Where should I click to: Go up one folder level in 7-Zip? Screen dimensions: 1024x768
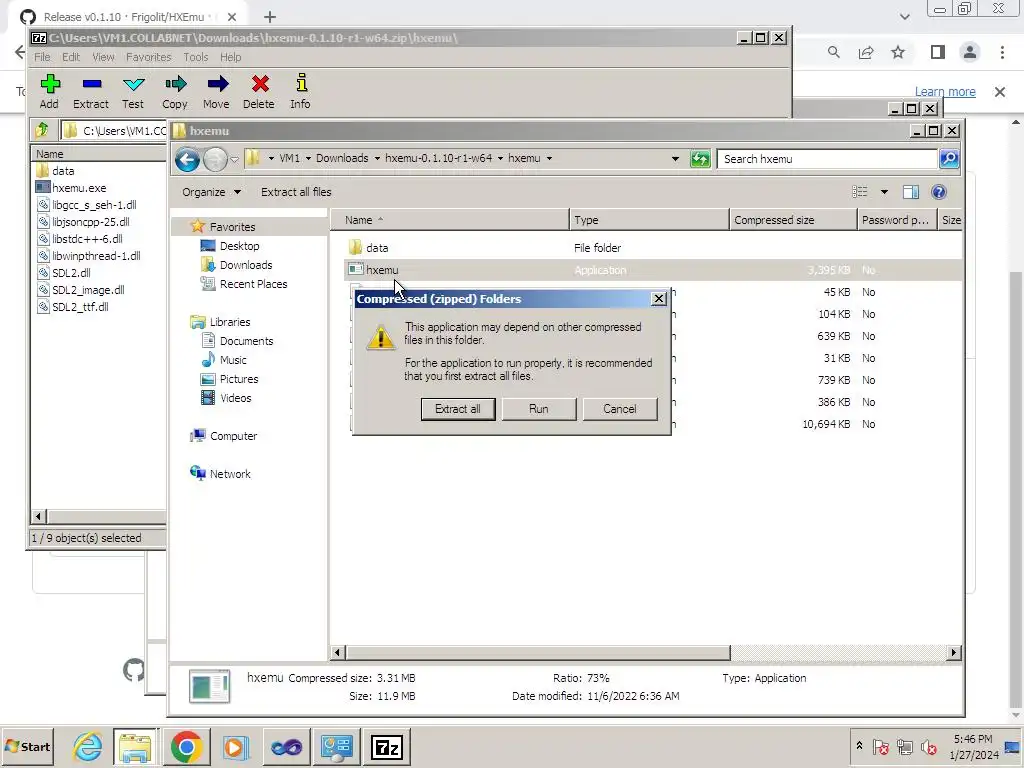(42, 130)
